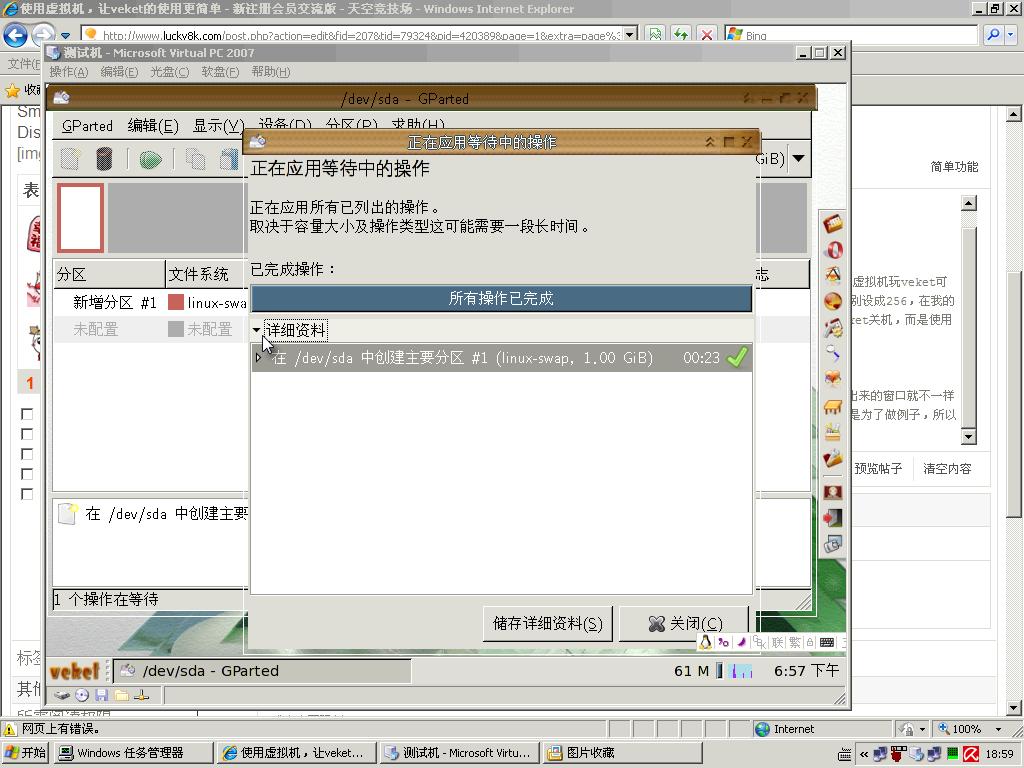Screen dimensions: 1024x768
Task: Open the IE security lock status dropdown
Action: point(922,729)
